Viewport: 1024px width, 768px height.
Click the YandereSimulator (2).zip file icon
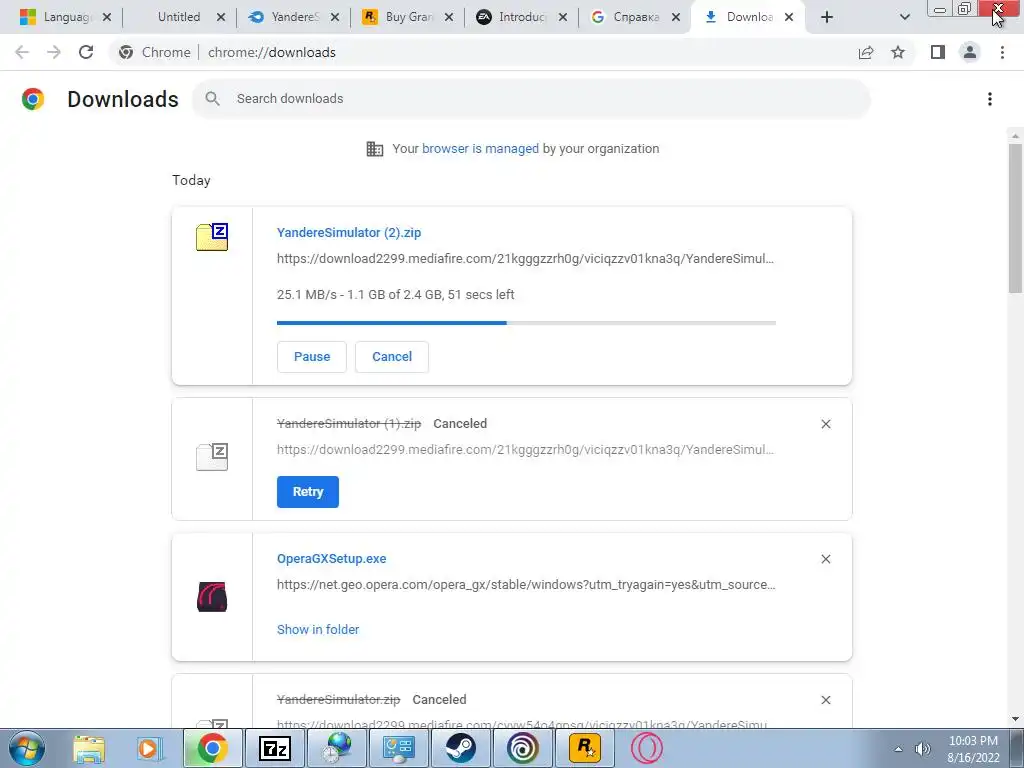212,236
